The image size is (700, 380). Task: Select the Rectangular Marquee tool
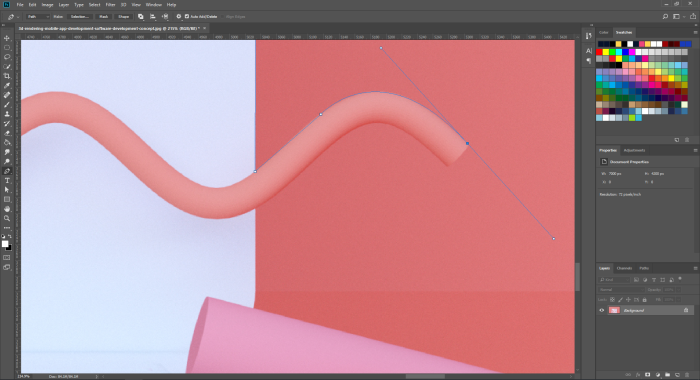coord(7,48)
